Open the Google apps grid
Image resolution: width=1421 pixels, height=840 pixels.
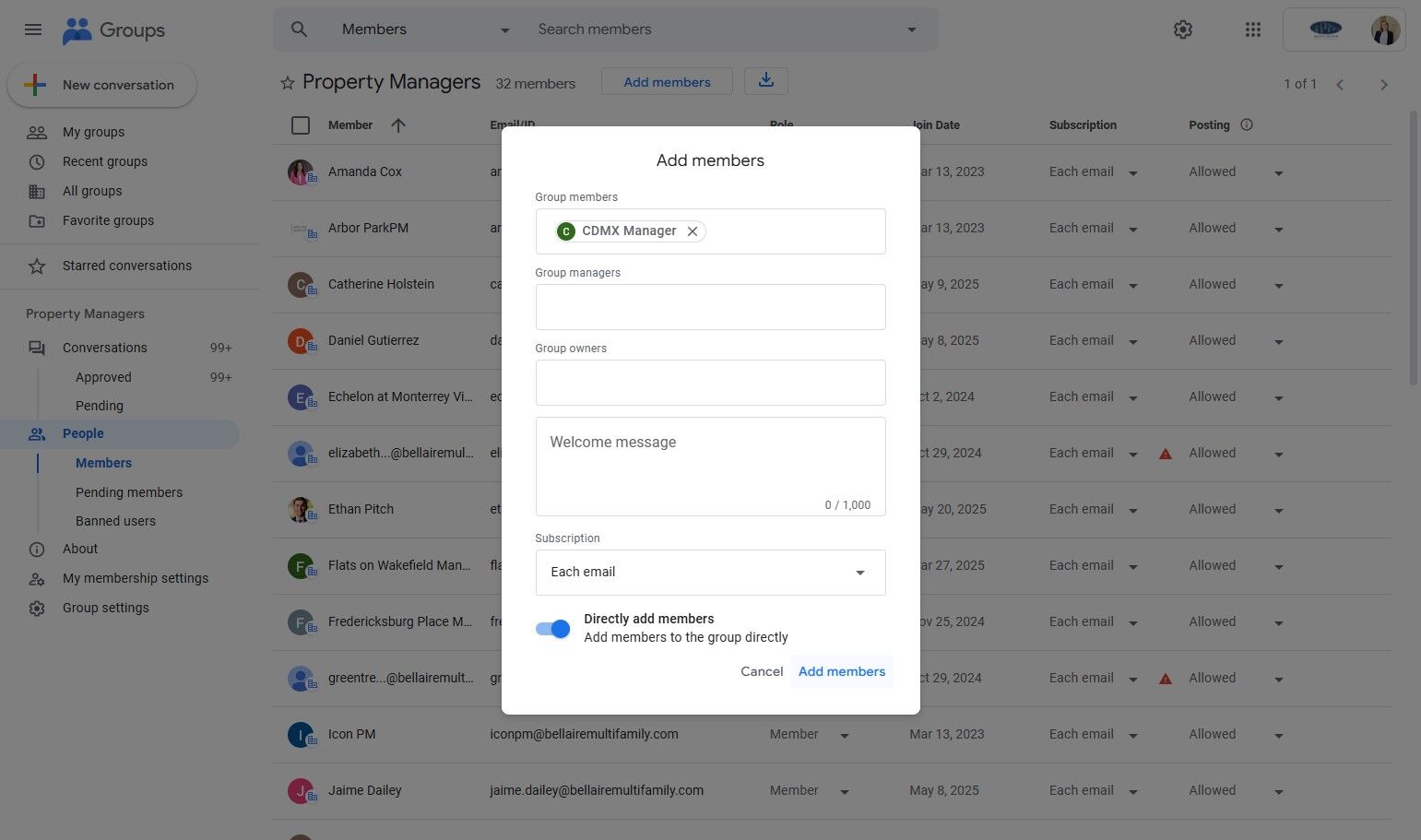[1252, 30]
